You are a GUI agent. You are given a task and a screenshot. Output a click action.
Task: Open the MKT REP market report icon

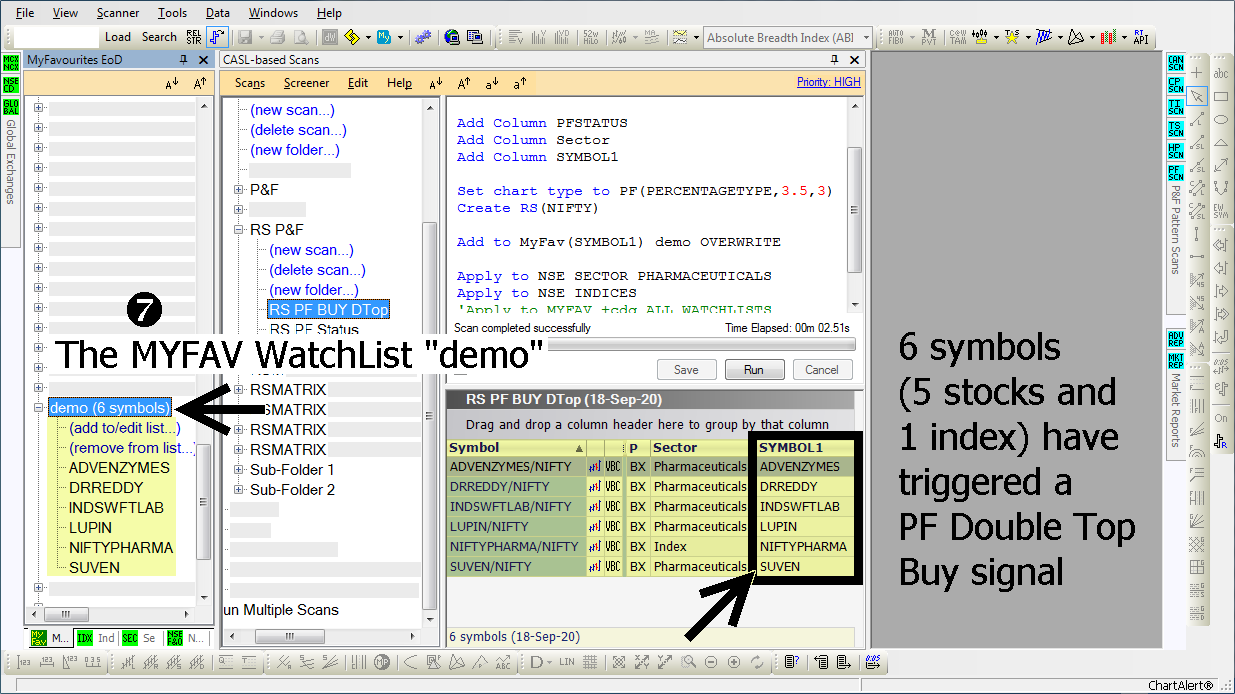pyautogui.click(x=1175, y=361)
